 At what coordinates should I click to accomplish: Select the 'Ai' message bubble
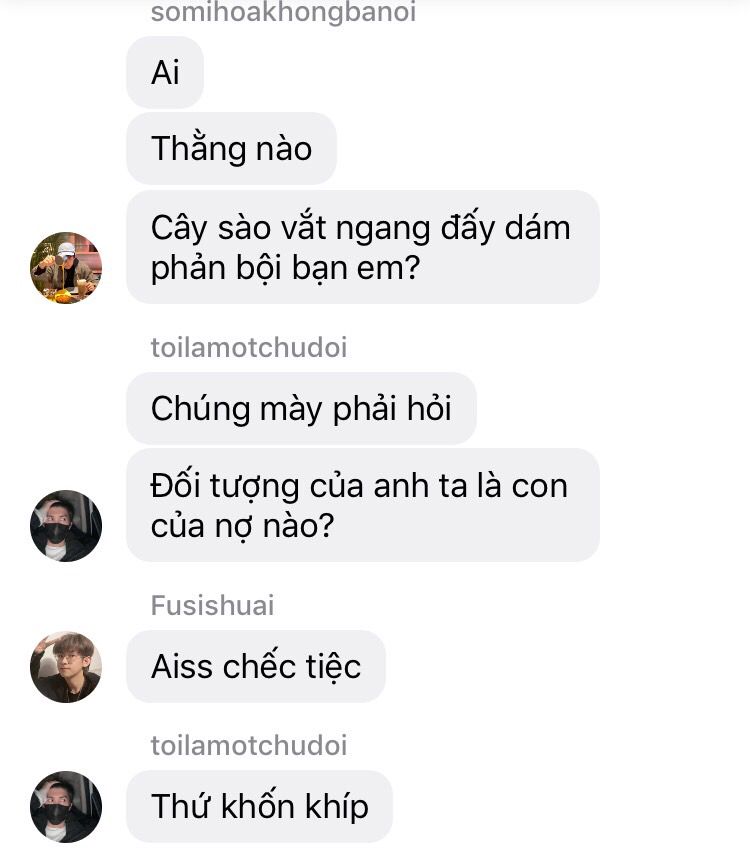tap(165, 72)
